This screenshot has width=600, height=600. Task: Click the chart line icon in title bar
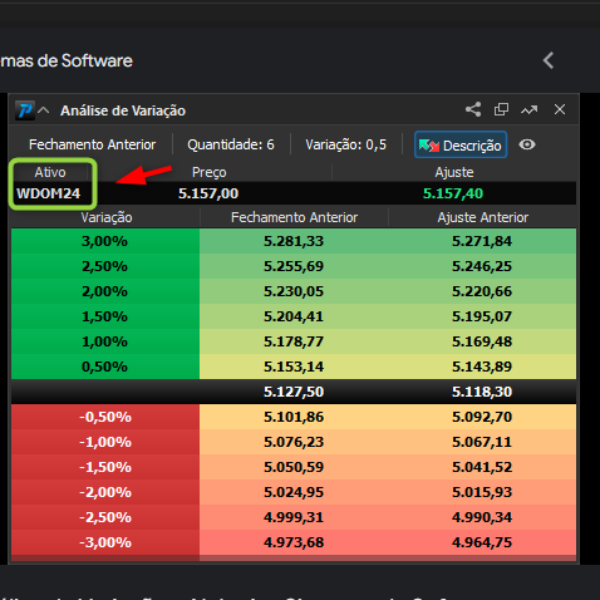click(x=529, y=110)
